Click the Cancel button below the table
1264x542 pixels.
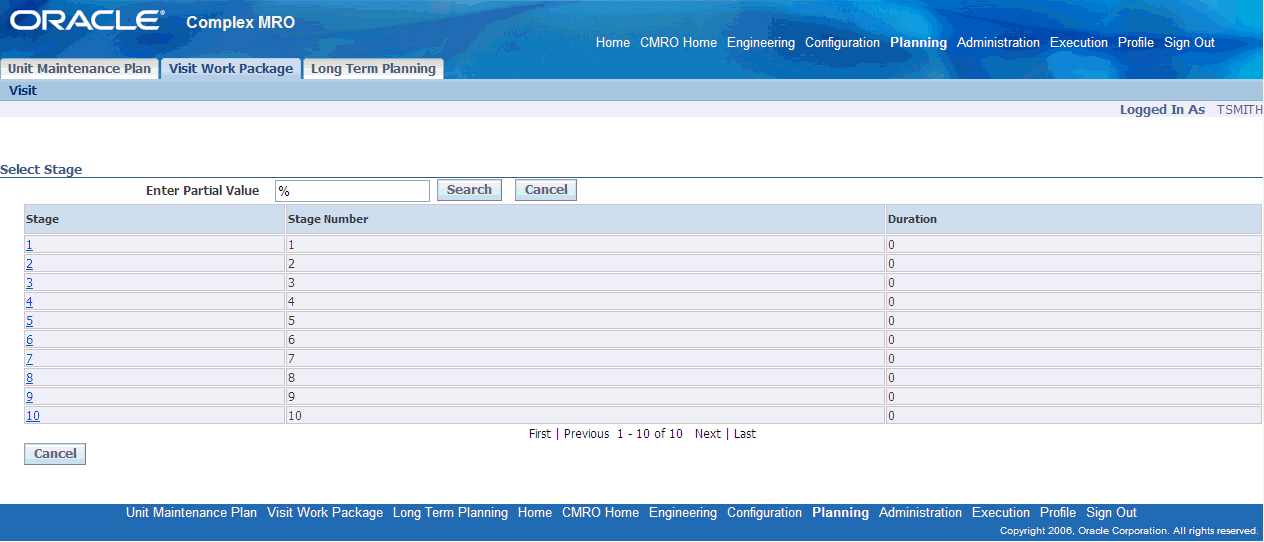click(x=55, y=454)
